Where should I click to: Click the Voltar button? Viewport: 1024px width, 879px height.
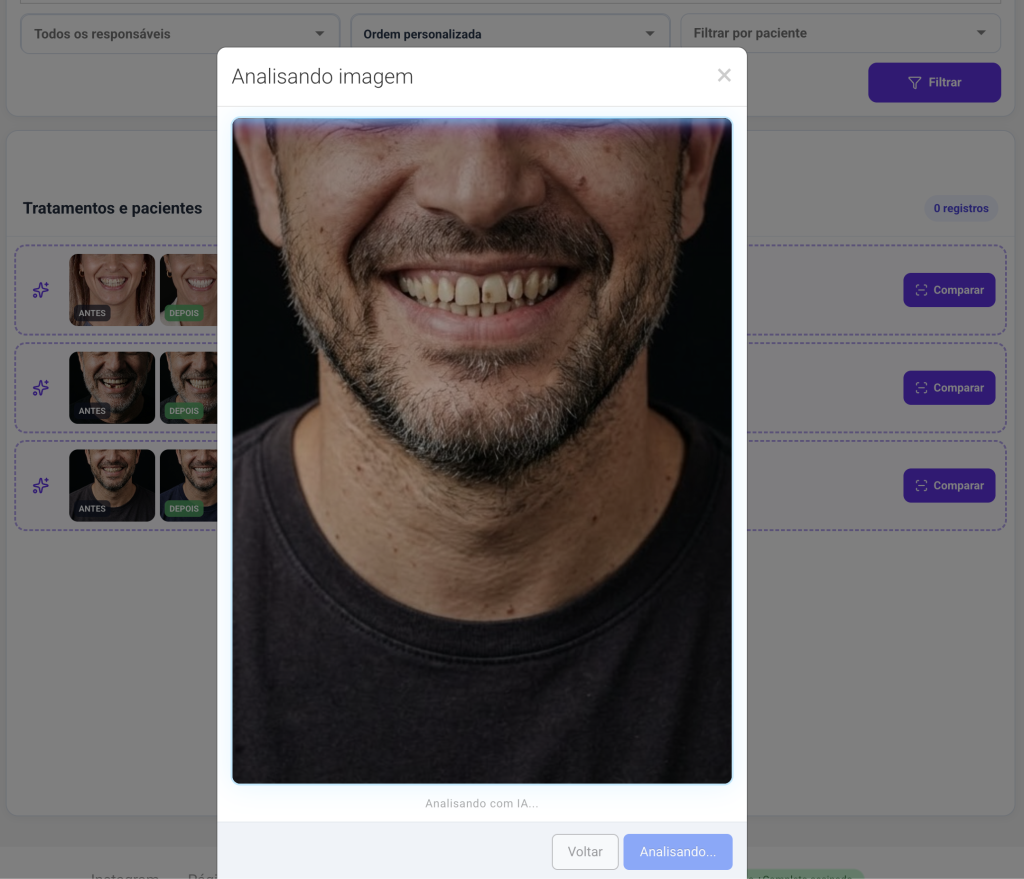[584, 852]
